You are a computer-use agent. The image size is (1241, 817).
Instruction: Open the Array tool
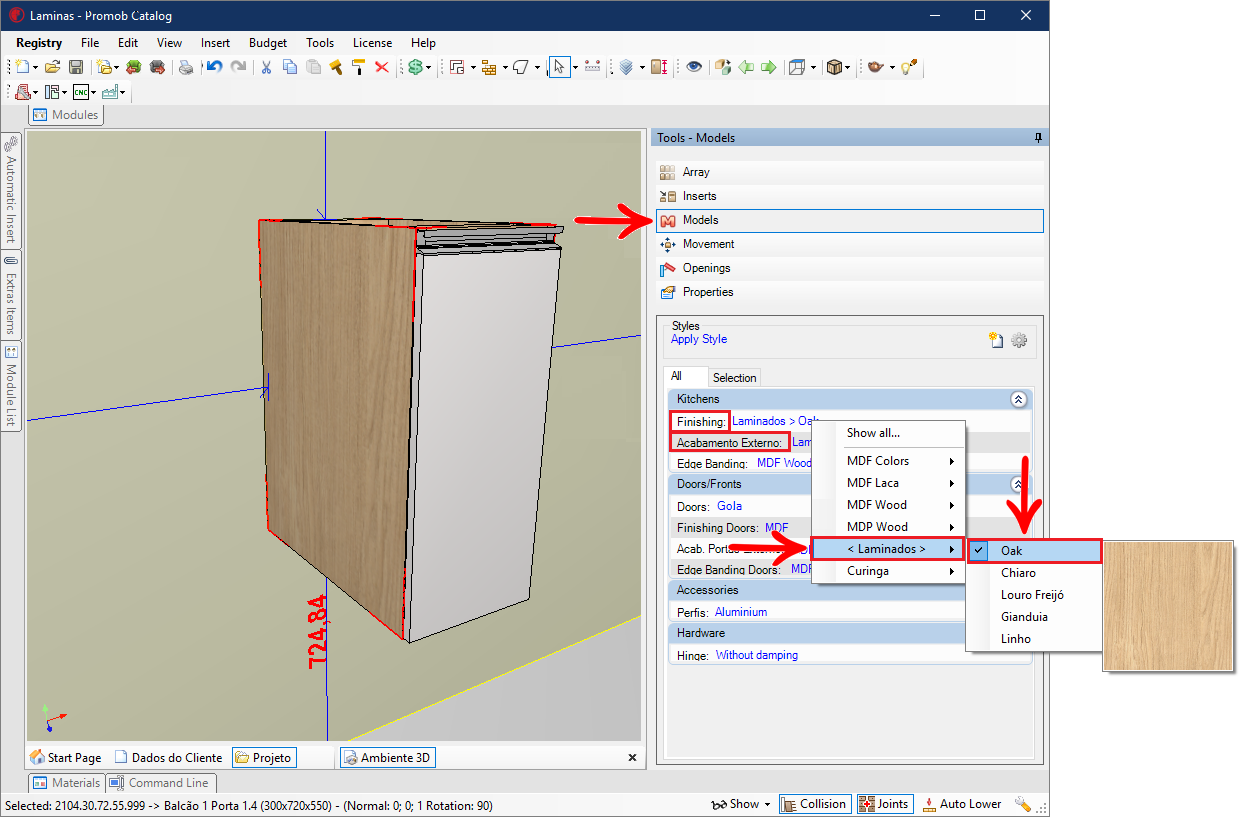[850, 172]
